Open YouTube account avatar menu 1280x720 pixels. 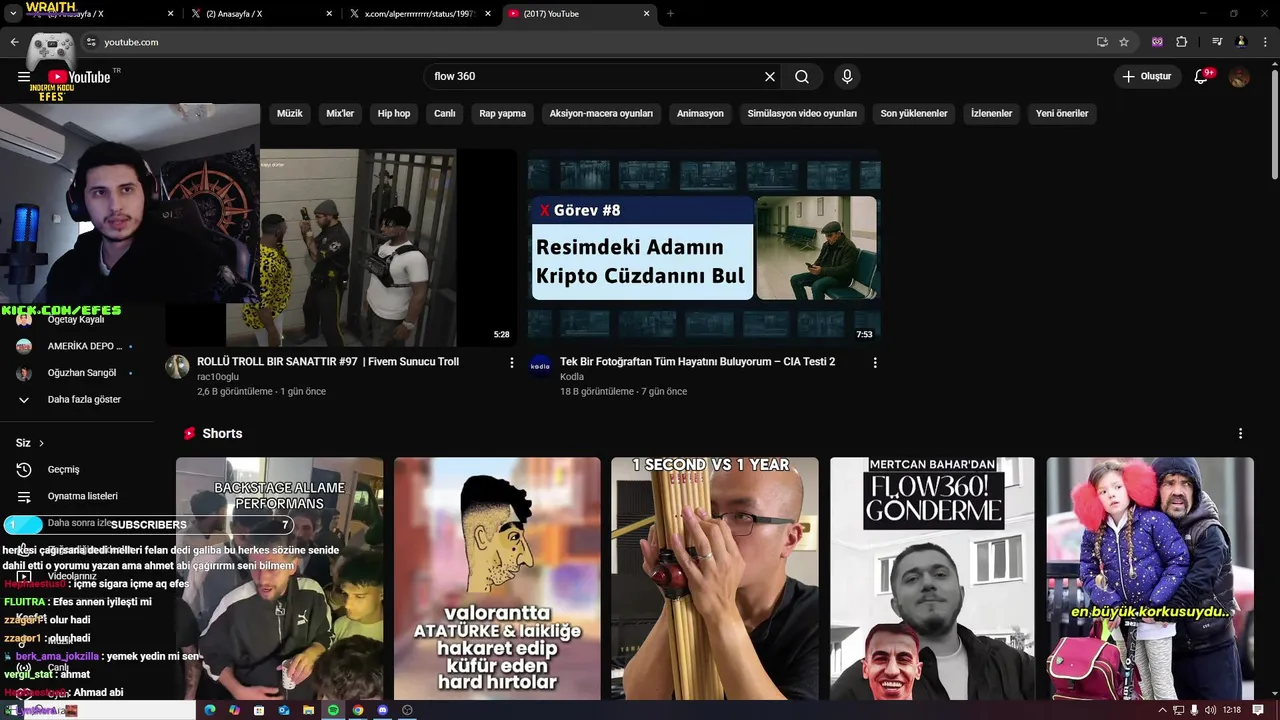pyautogui.click(x=1240, y=77)
